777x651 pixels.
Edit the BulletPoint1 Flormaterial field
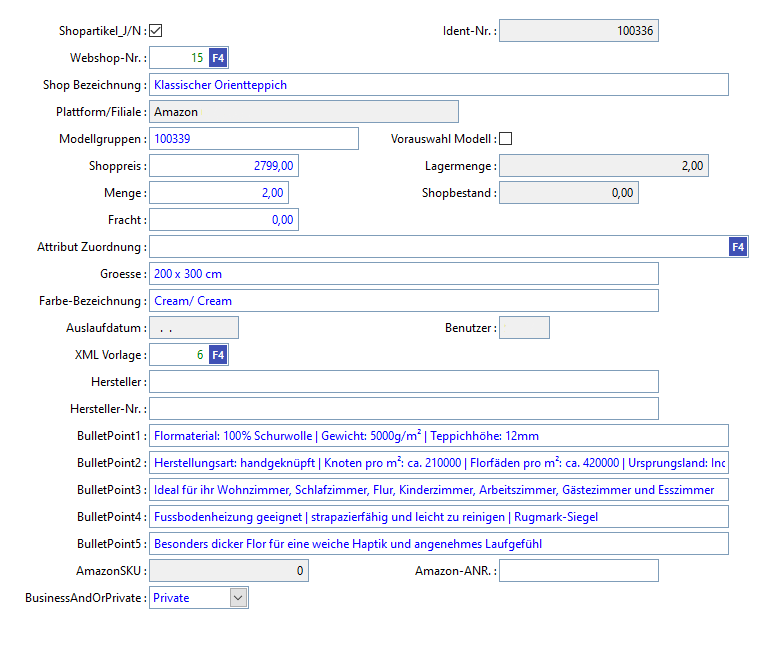[439, 436]
